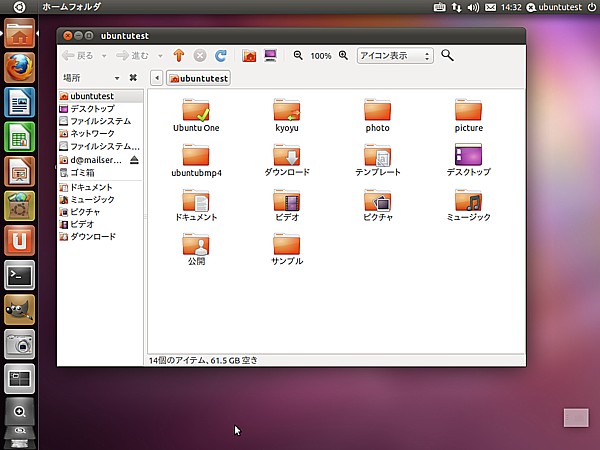Open the Ubuntu One folder
The height and width of the screenshot is (450, 600).
click(x=196, y=116)
